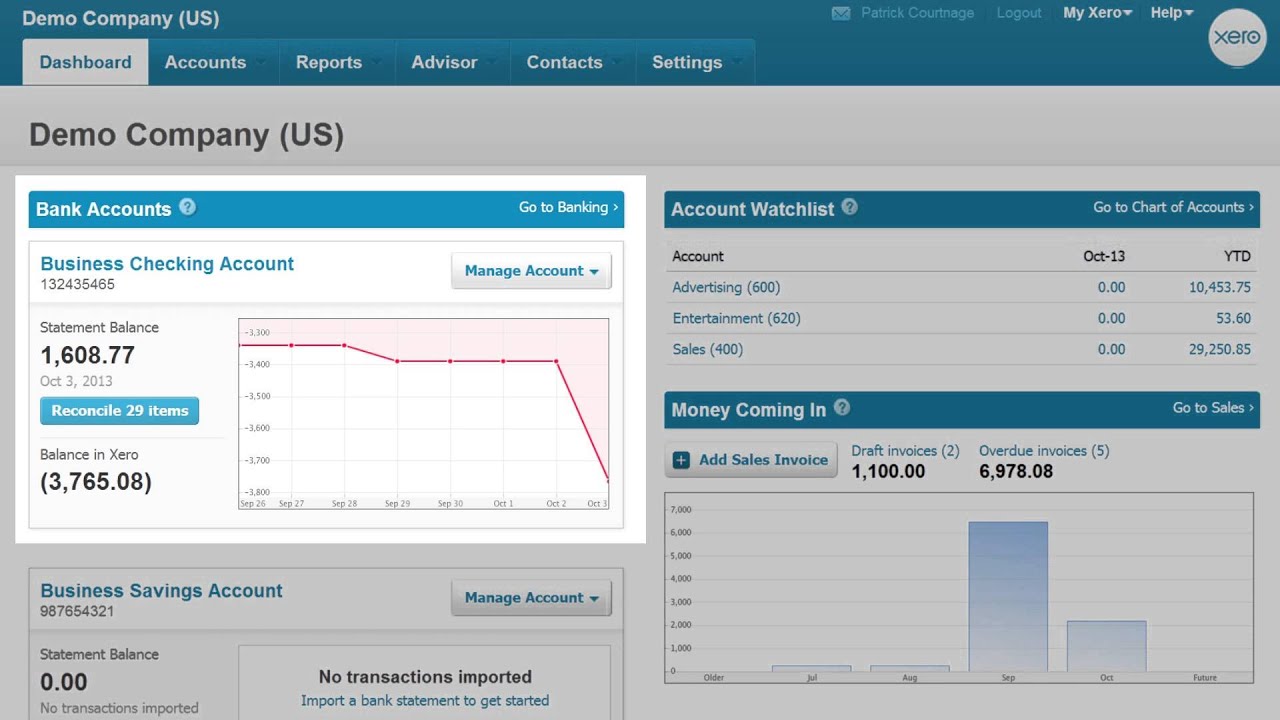Open the Reports menu
The image size is (1280, 720).
tap(337, 62)
